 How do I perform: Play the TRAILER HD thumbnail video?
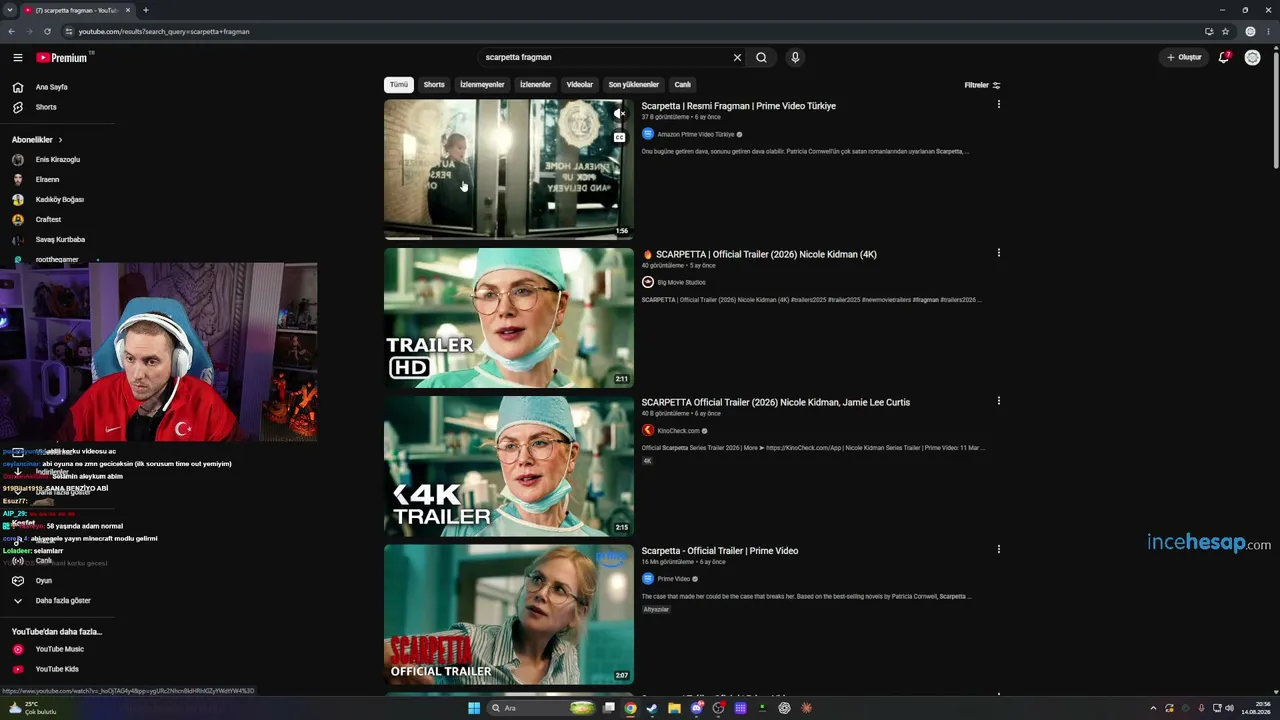coord(509,318)
